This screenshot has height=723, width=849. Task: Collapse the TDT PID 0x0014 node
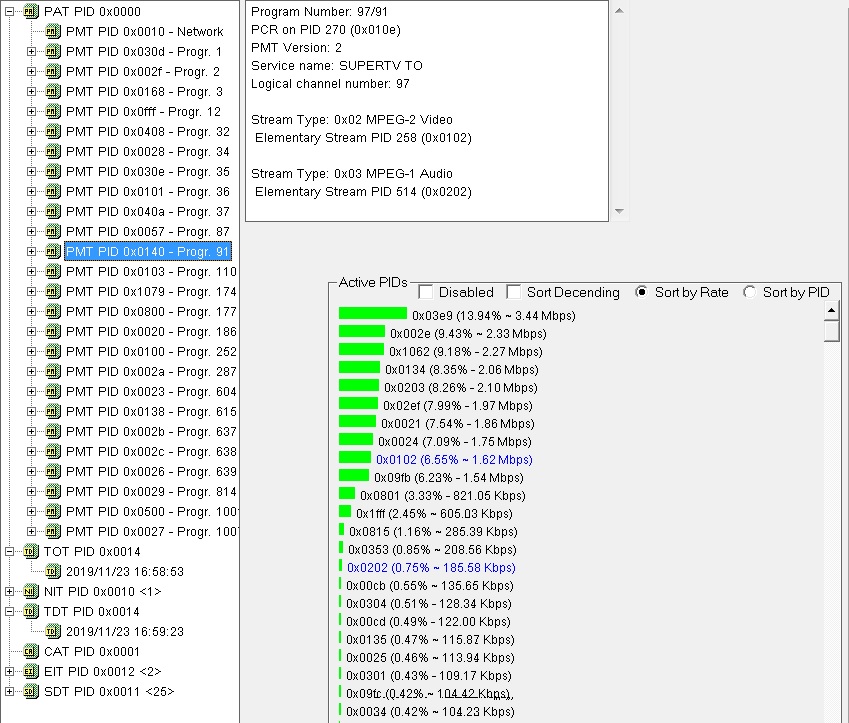coord(9,611)
